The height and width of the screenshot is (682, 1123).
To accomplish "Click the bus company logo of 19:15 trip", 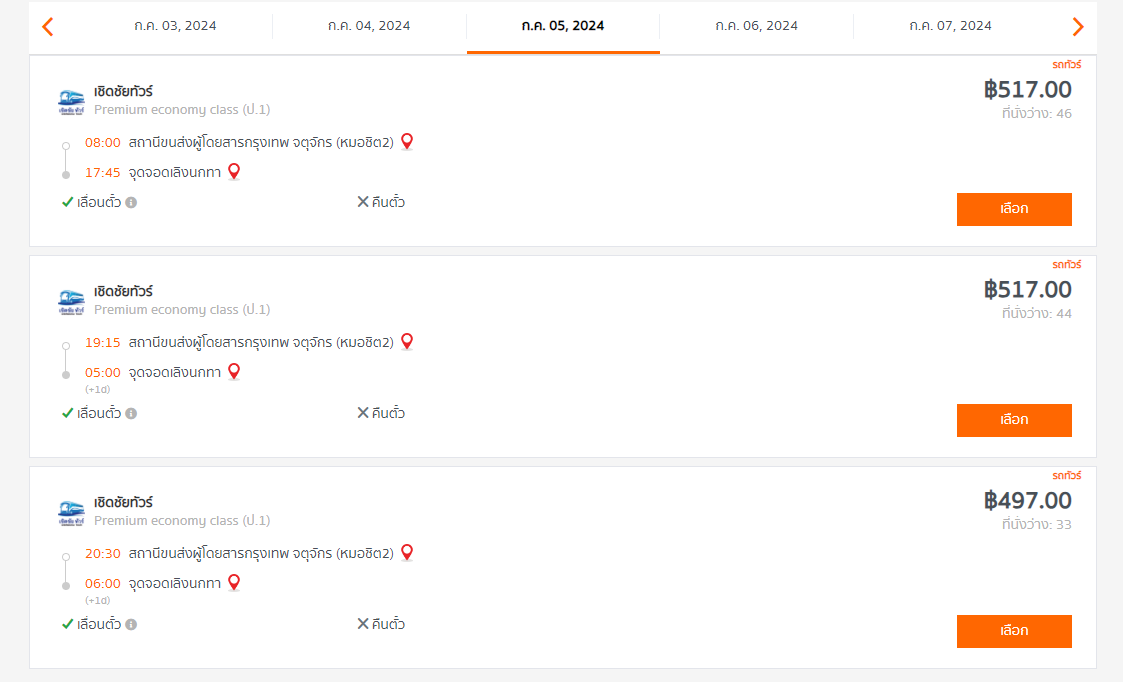I will click(x=71, y=302).
